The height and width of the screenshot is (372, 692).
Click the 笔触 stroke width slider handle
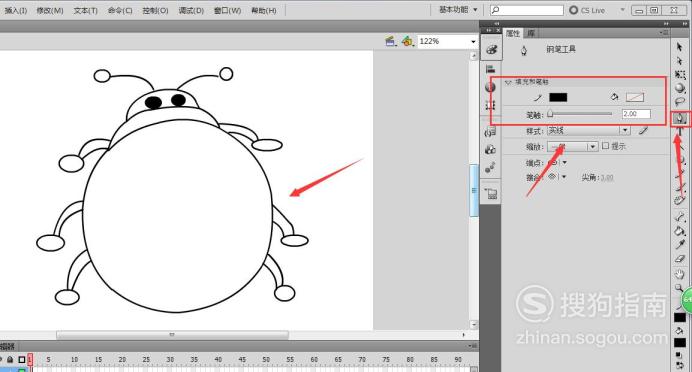550,114
